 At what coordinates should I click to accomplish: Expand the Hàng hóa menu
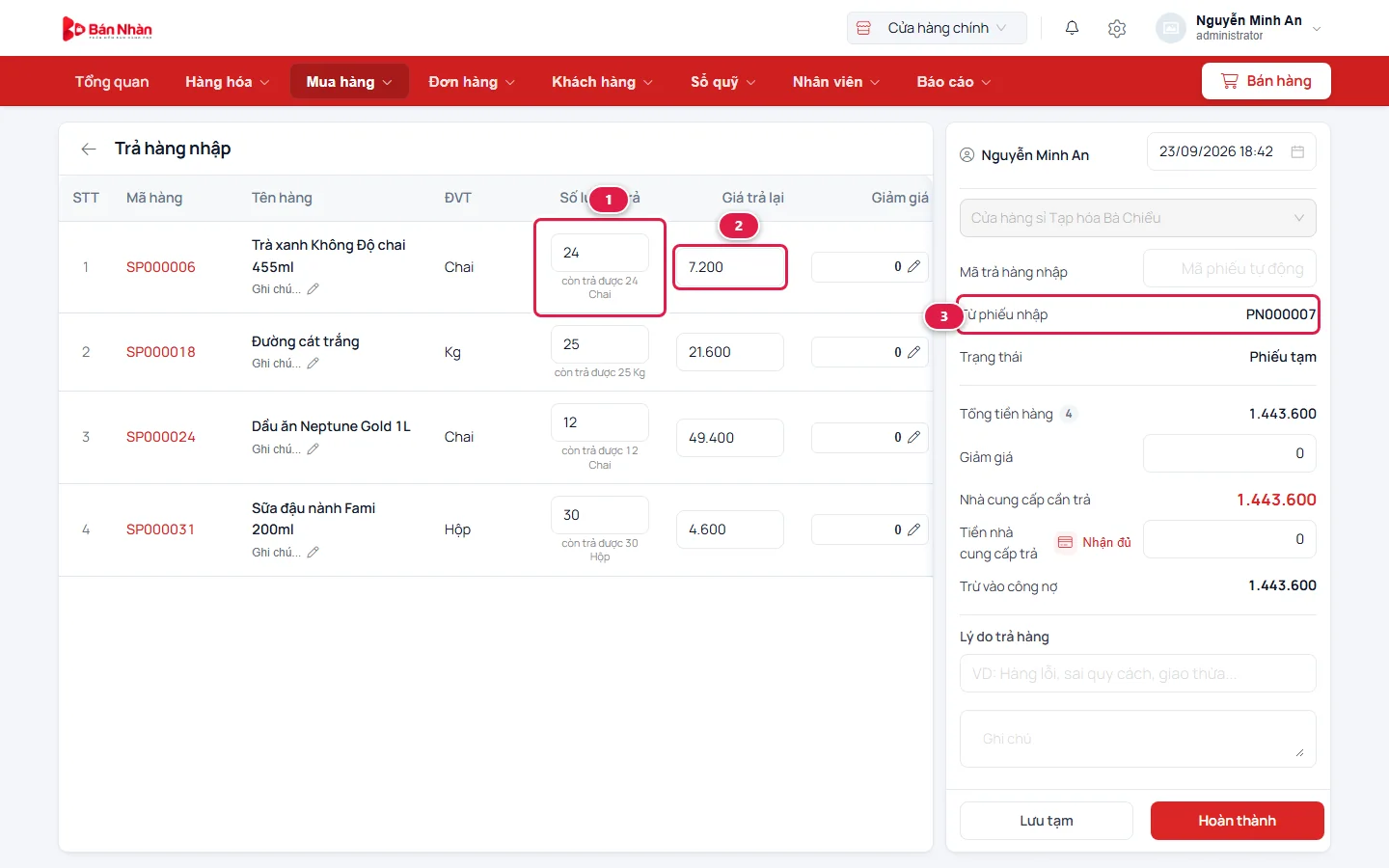tap(227, 82)
